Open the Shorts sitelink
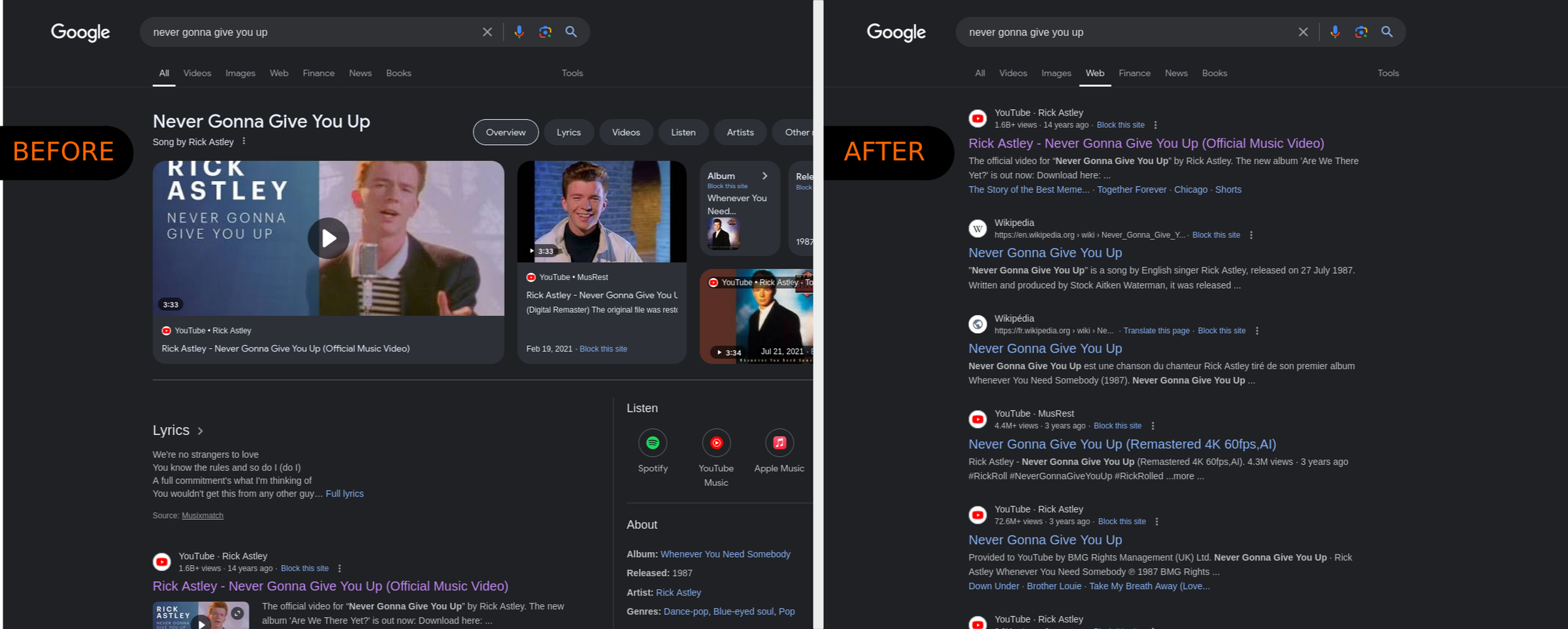Image resolution: width=1568 pixels, height=629 pixels. (x=1228, y=189)
